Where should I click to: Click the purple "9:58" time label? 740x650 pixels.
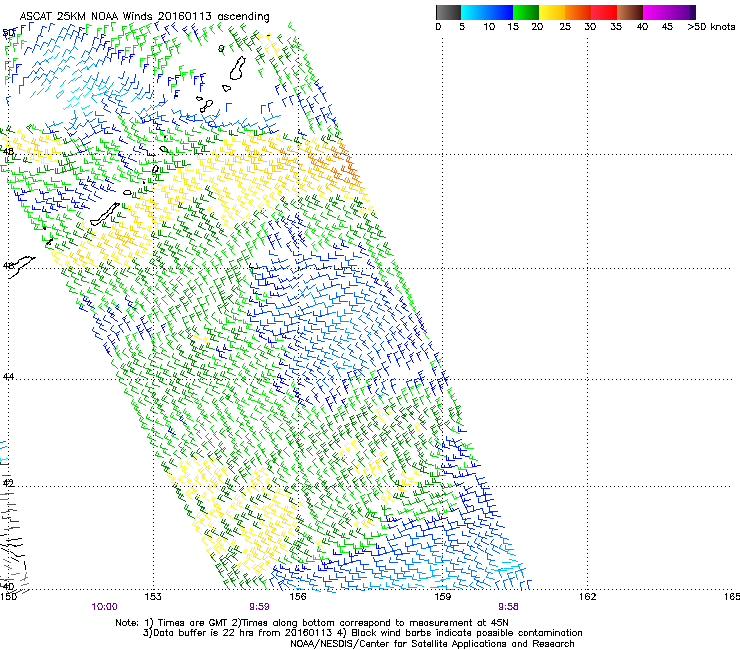508,607
